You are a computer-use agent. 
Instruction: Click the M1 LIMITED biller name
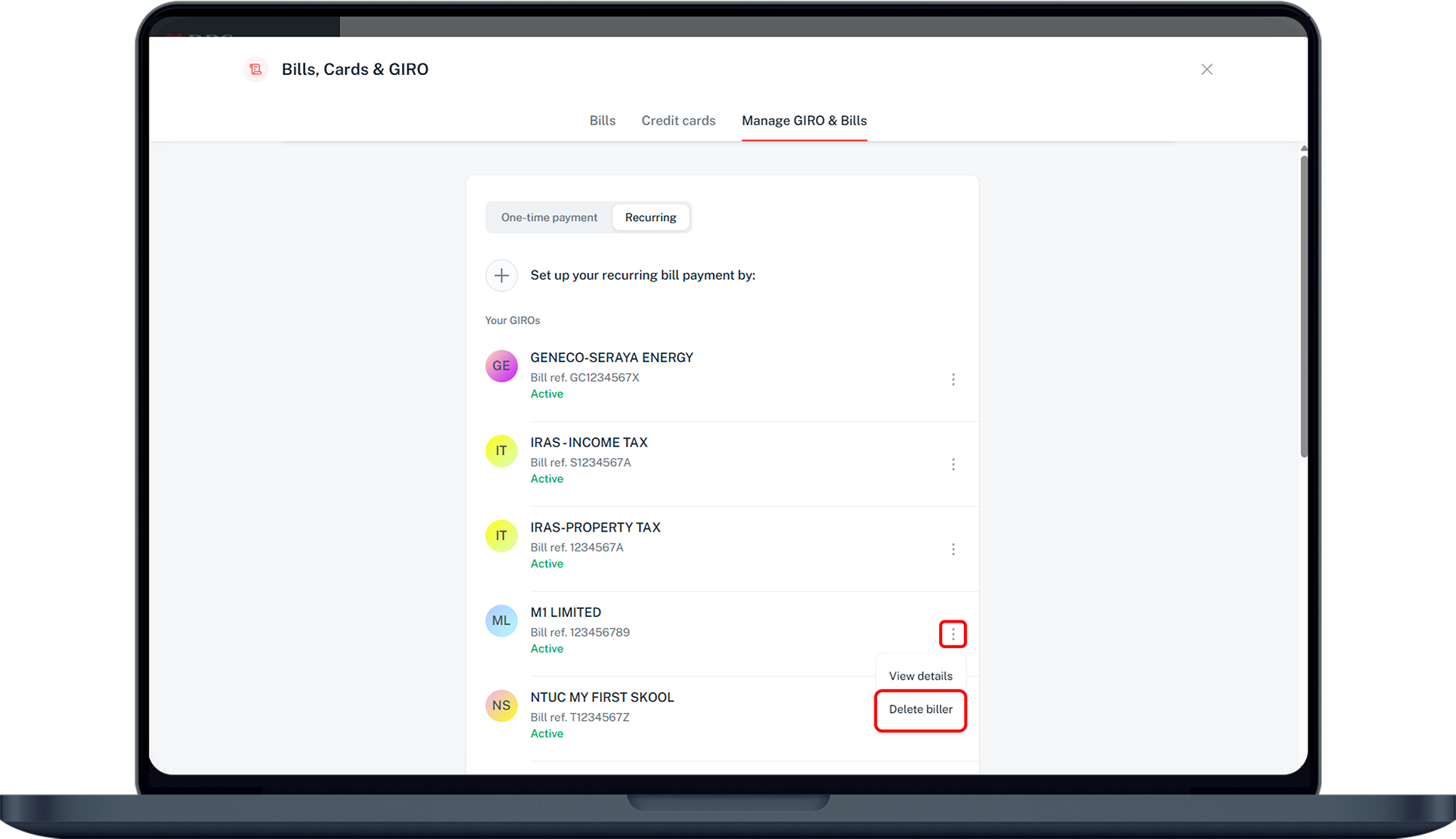(x=566, y=612)
